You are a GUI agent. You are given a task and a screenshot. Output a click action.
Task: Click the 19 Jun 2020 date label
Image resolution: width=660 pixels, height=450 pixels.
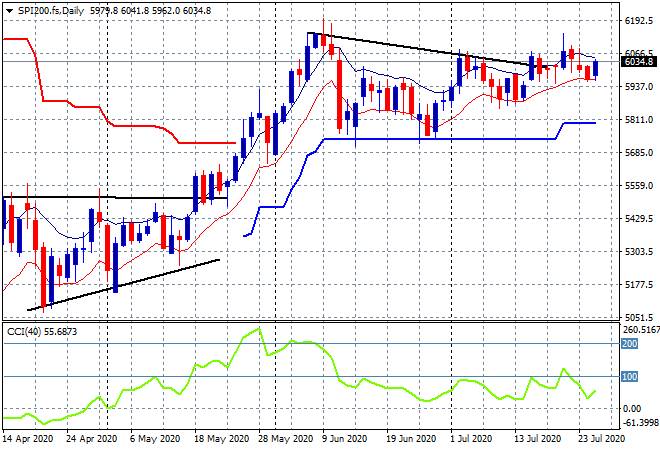[411, 439]
